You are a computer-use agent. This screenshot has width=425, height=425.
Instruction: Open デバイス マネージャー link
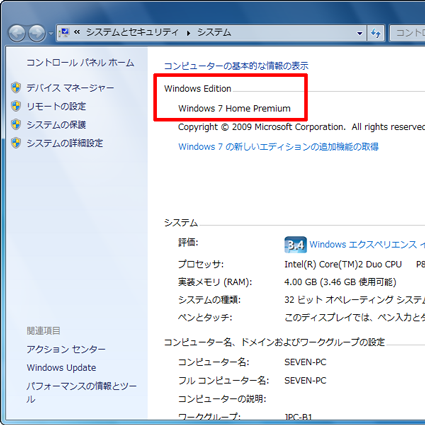(x=70, y=88)
